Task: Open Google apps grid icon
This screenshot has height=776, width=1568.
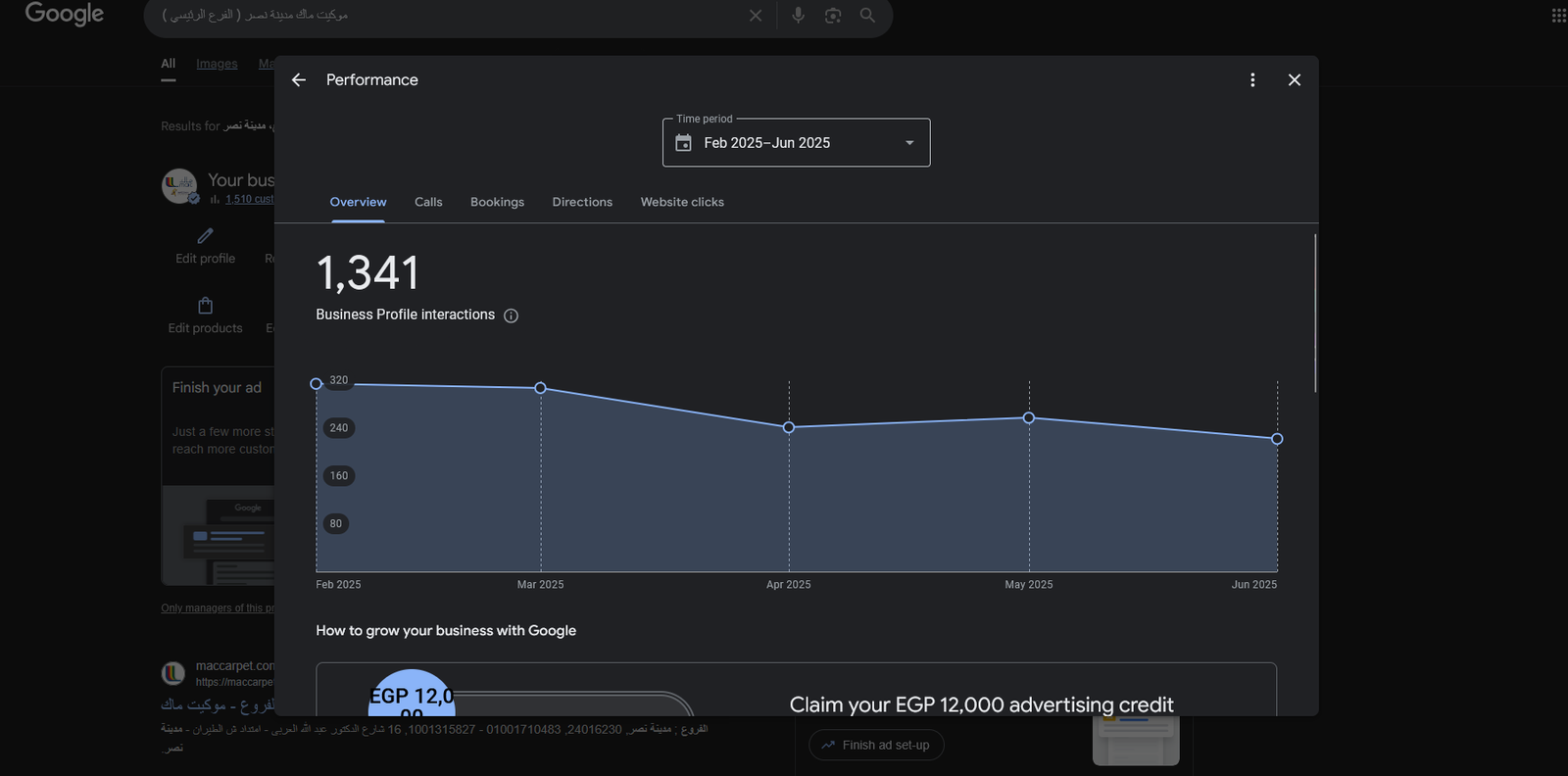Action: tap(1558, 16)
